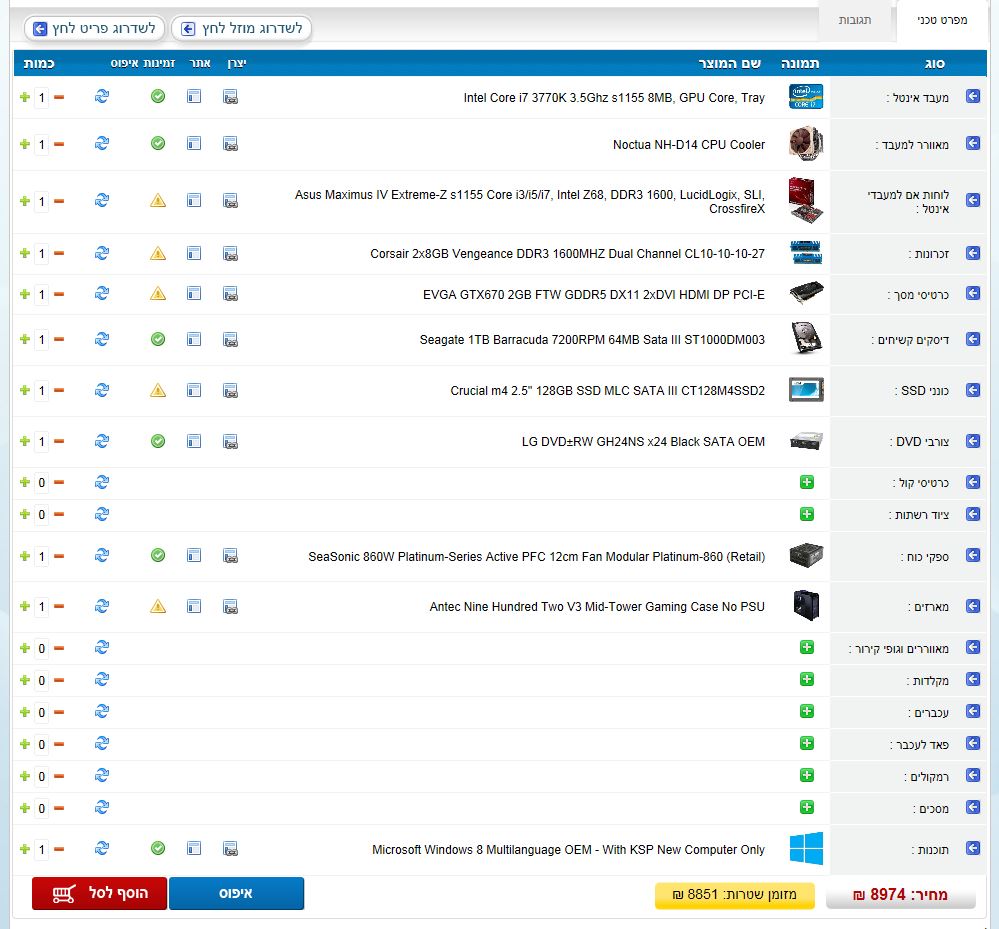Click green availability check for Seagate 1TB Barracuda
This screenshot has height=929, width=999.
pos(158,339)
